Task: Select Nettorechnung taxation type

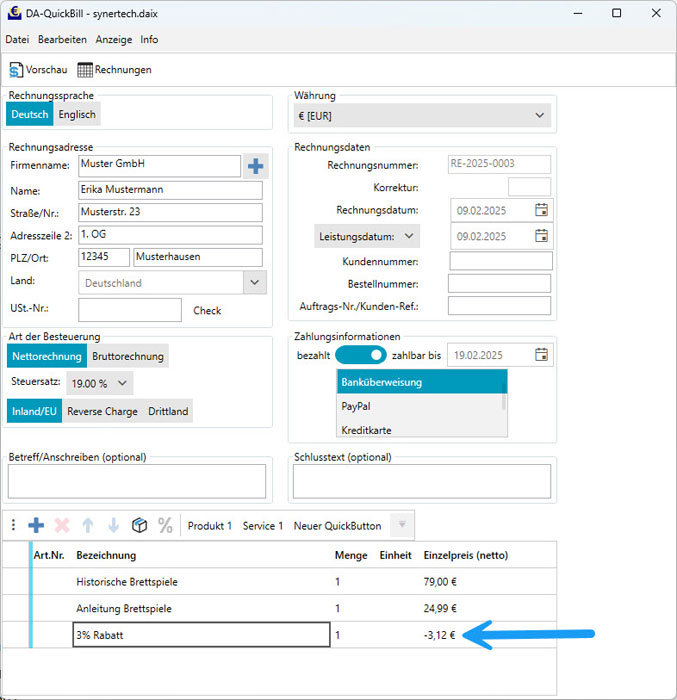Action: pos(47,356)
